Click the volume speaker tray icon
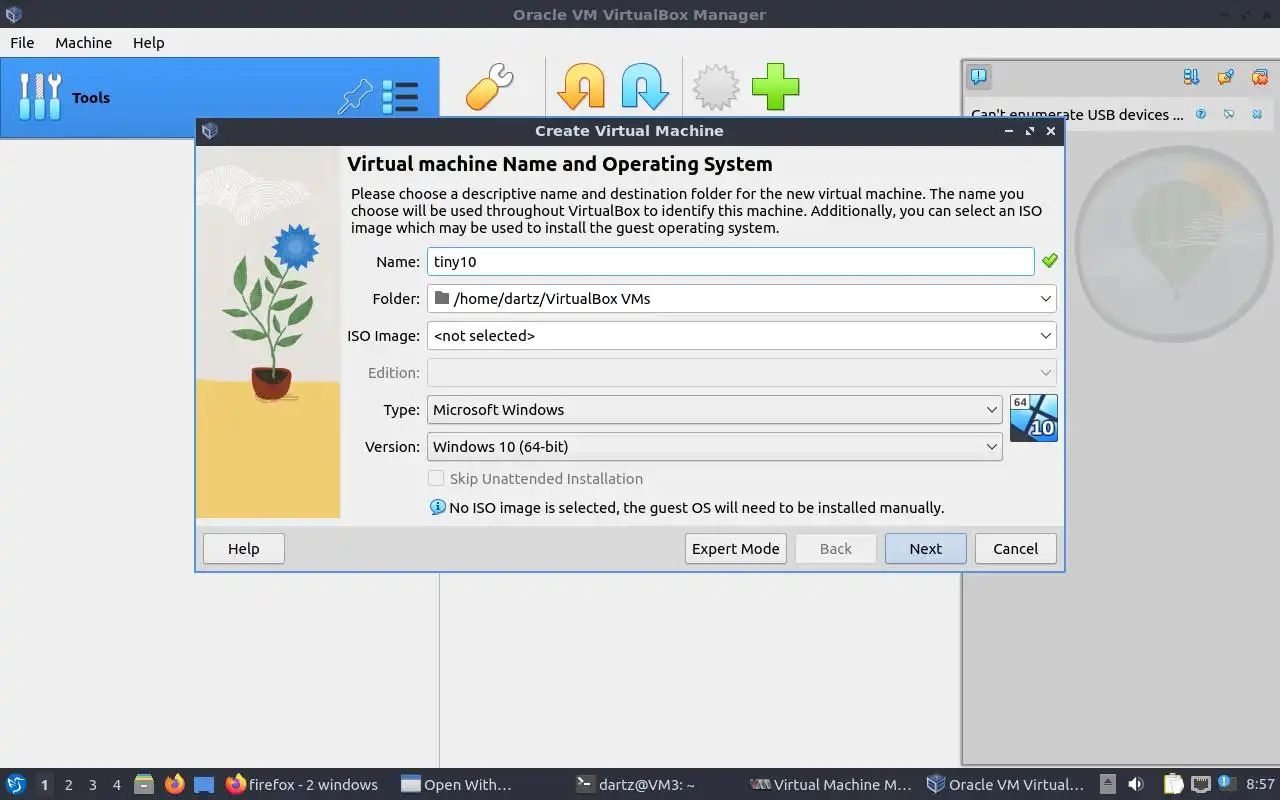The width and height of the screenshot is (1280, 800). [1136, 784]
